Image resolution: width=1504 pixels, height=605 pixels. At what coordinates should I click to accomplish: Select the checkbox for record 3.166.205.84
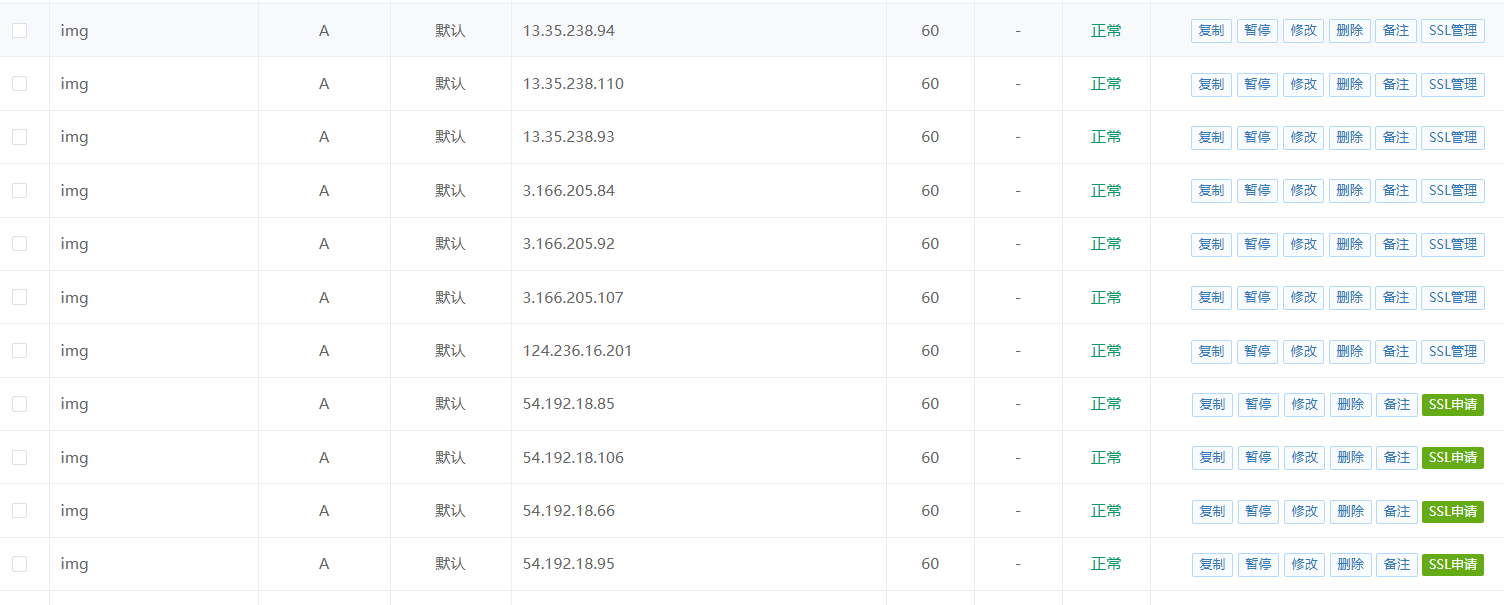click(19, 190)
